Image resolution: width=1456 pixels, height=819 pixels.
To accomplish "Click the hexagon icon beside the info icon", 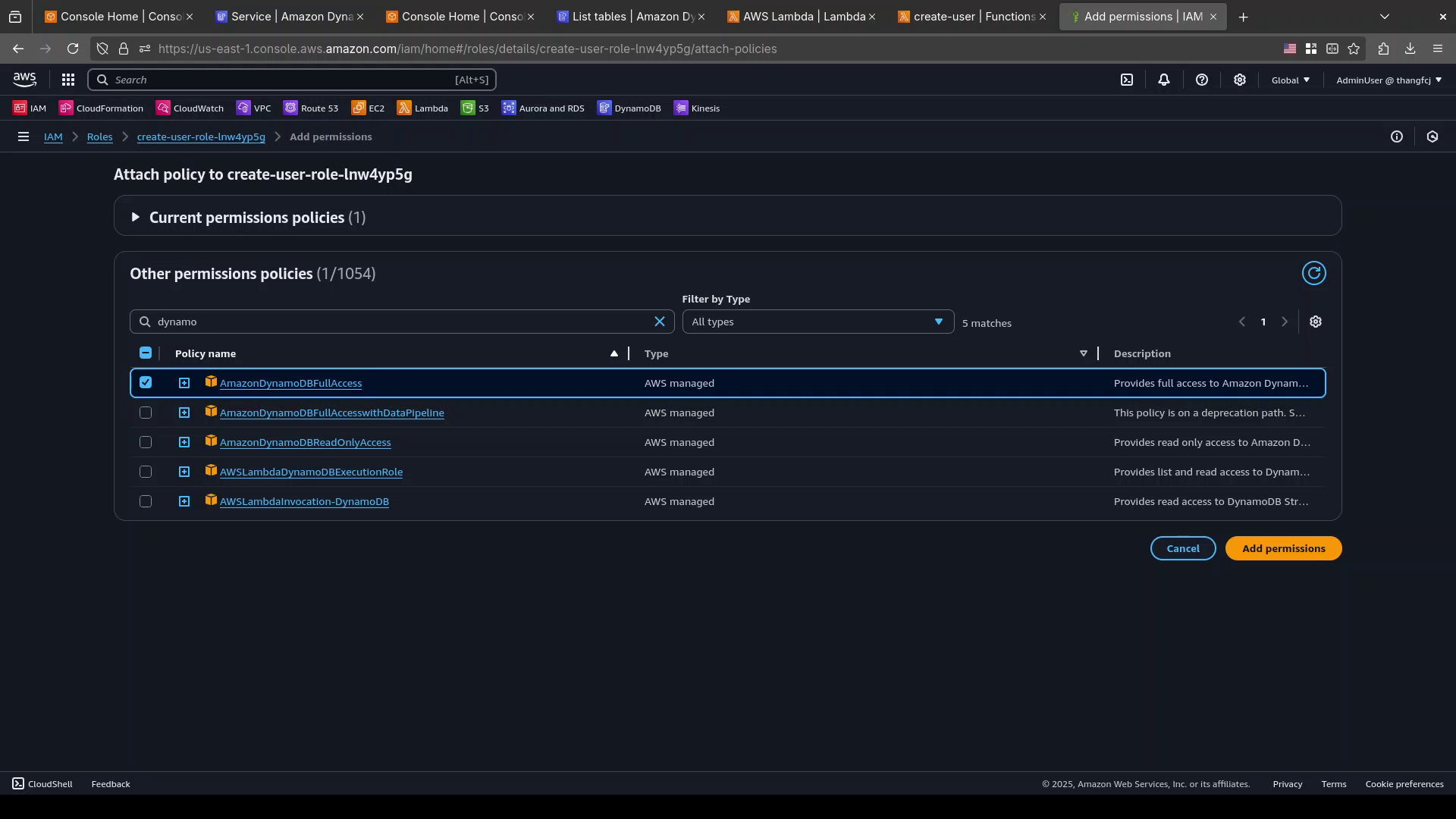I will (x=1432, y=136).
